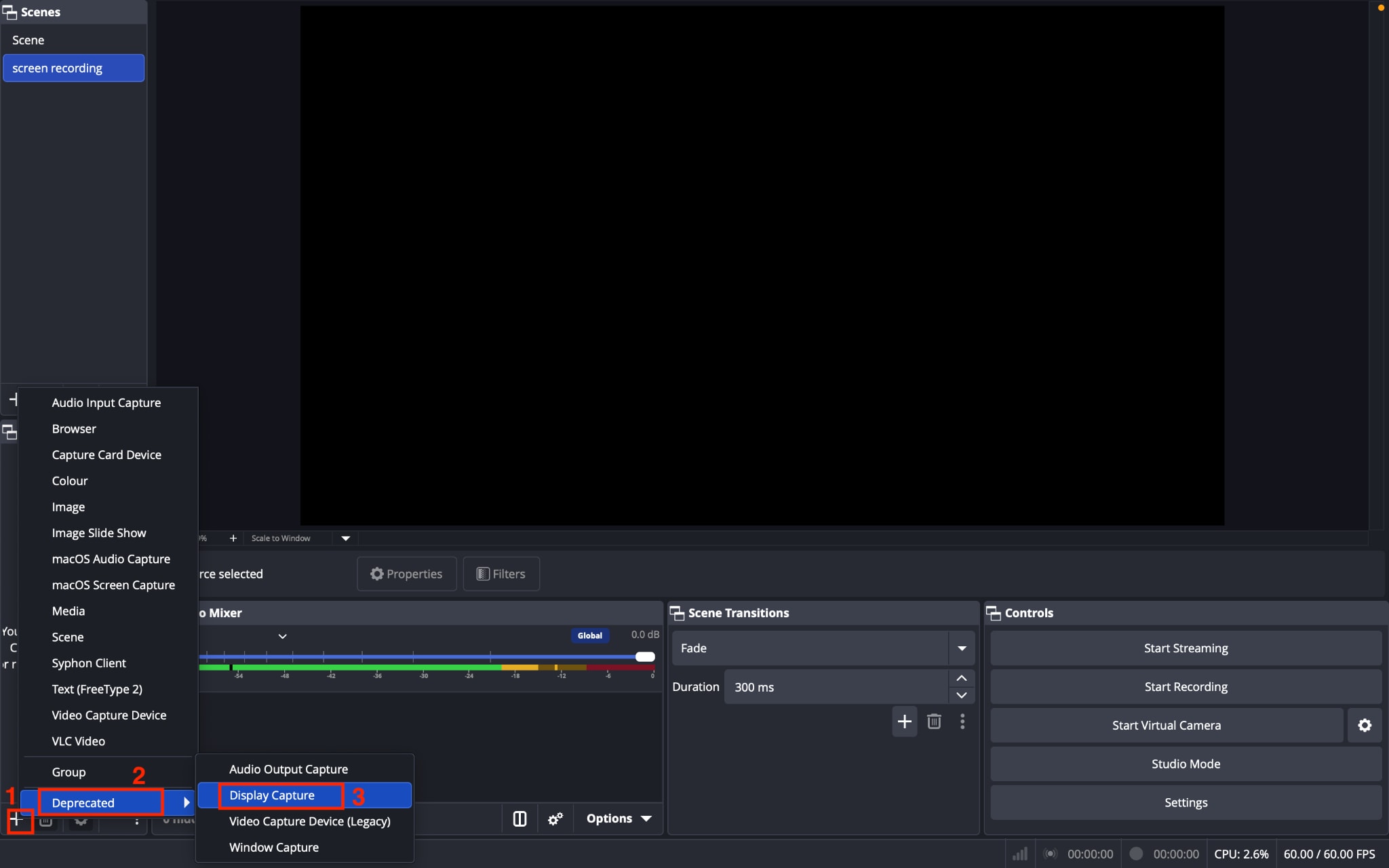Click the audio level meter bar

click(x=427, y=668)
